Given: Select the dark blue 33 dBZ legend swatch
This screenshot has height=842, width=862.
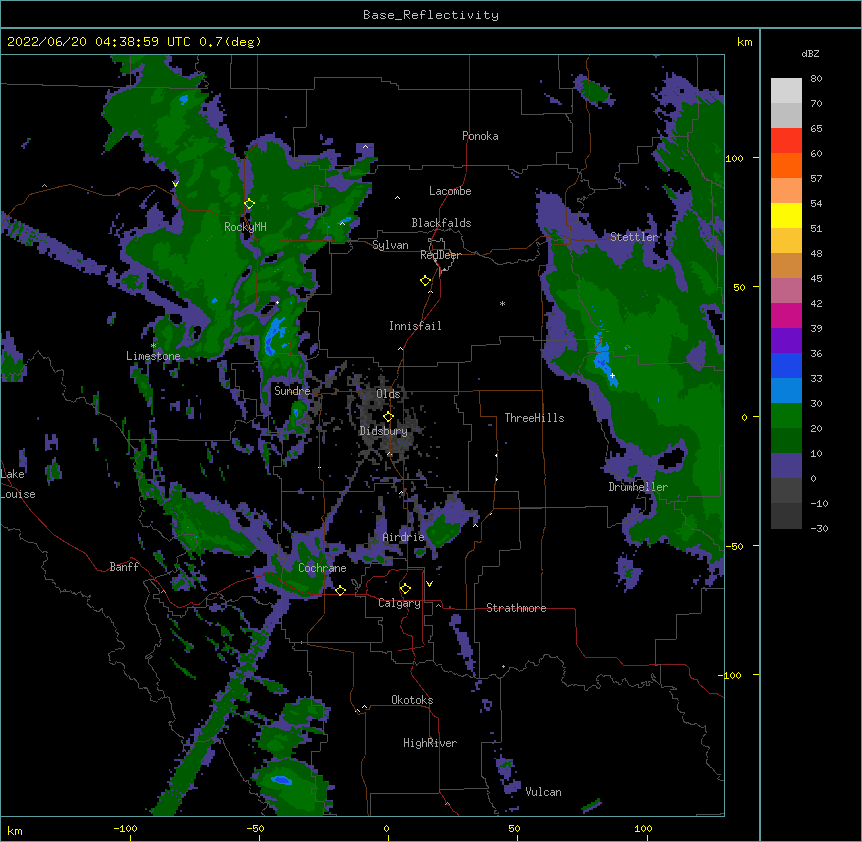Looking at the screenshot, I should coord(786,365).
